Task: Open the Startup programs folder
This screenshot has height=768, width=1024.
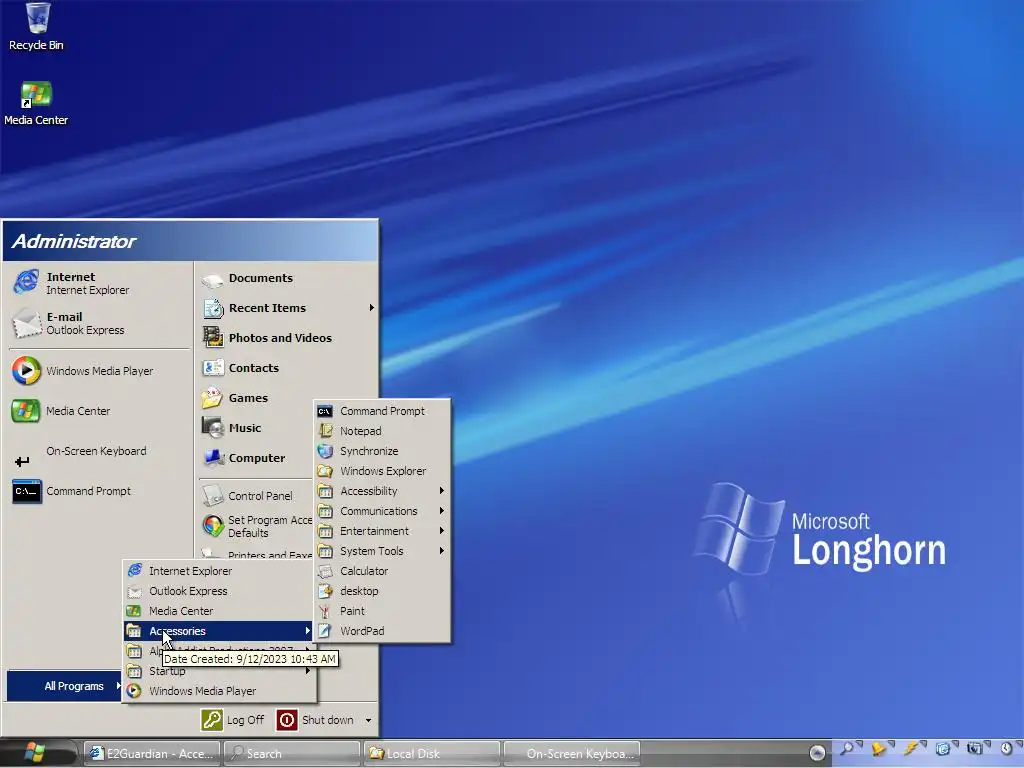Action: (x=218, y=671)
